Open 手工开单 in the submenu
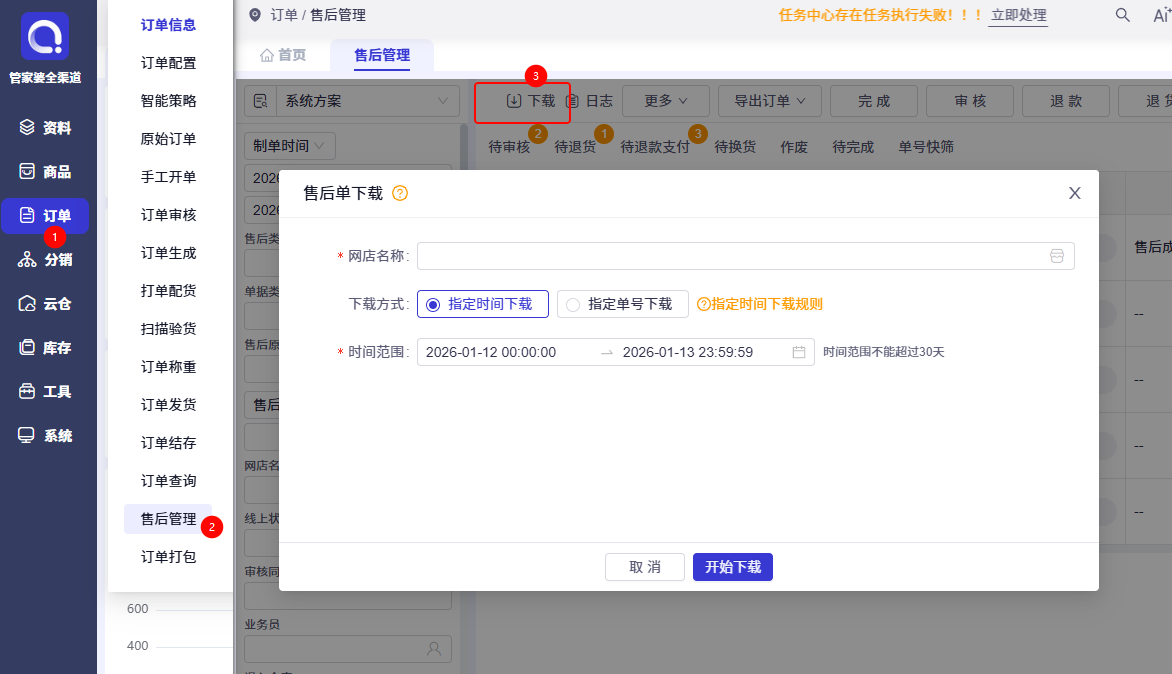The width and height of the screenshot is (1172, 674). (x=168, y=177)
